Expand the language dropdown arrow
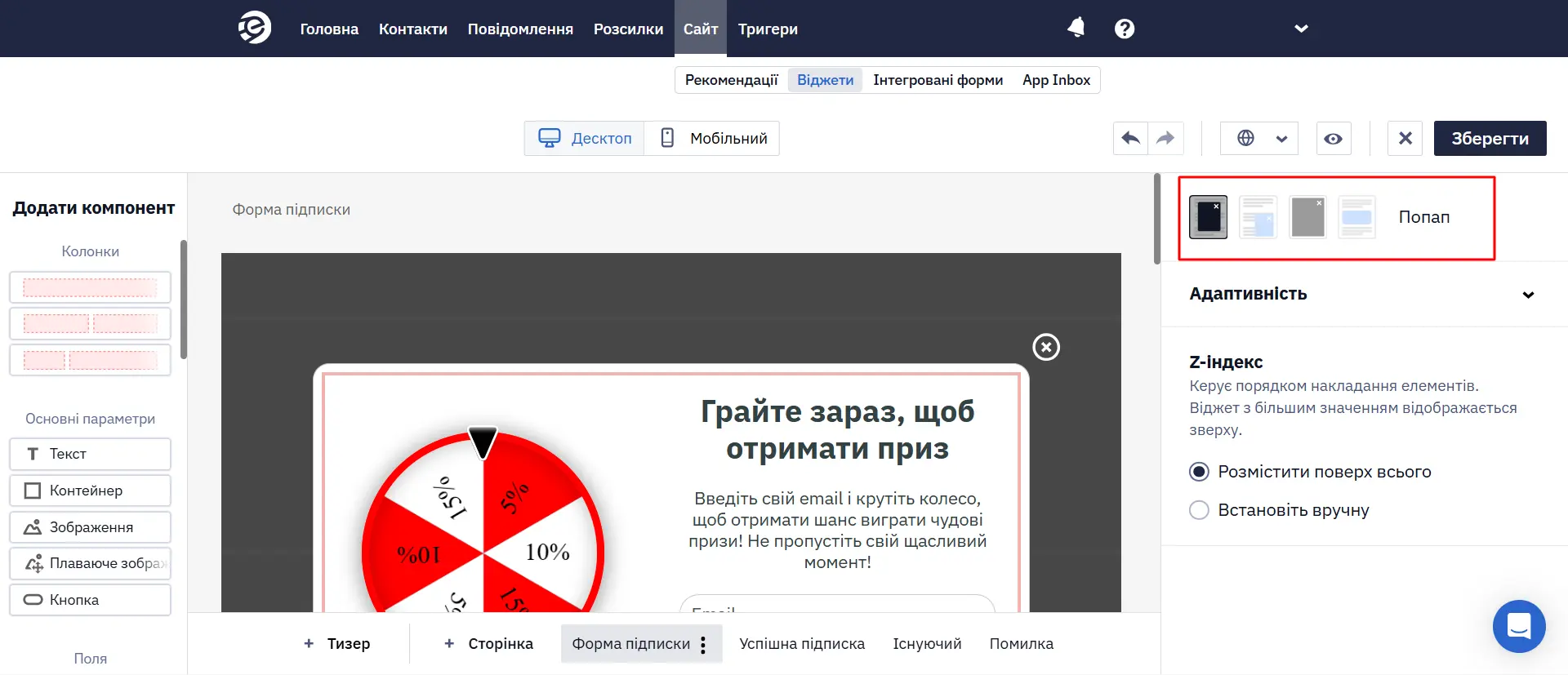This screenshot has width=1568, height=675. (x=1281, y=139)
